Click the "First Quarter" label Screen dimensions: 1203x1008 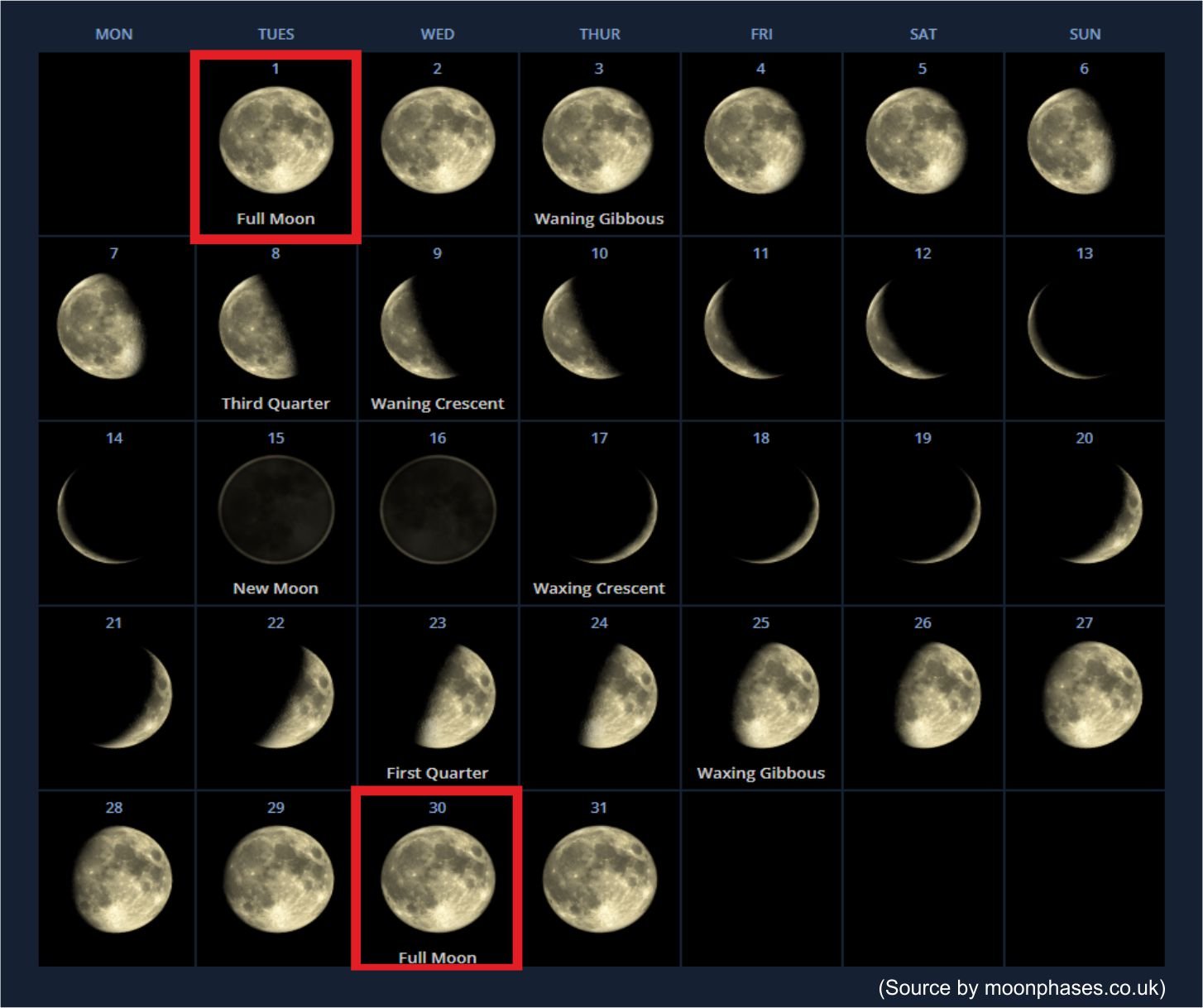click(438, 773)
